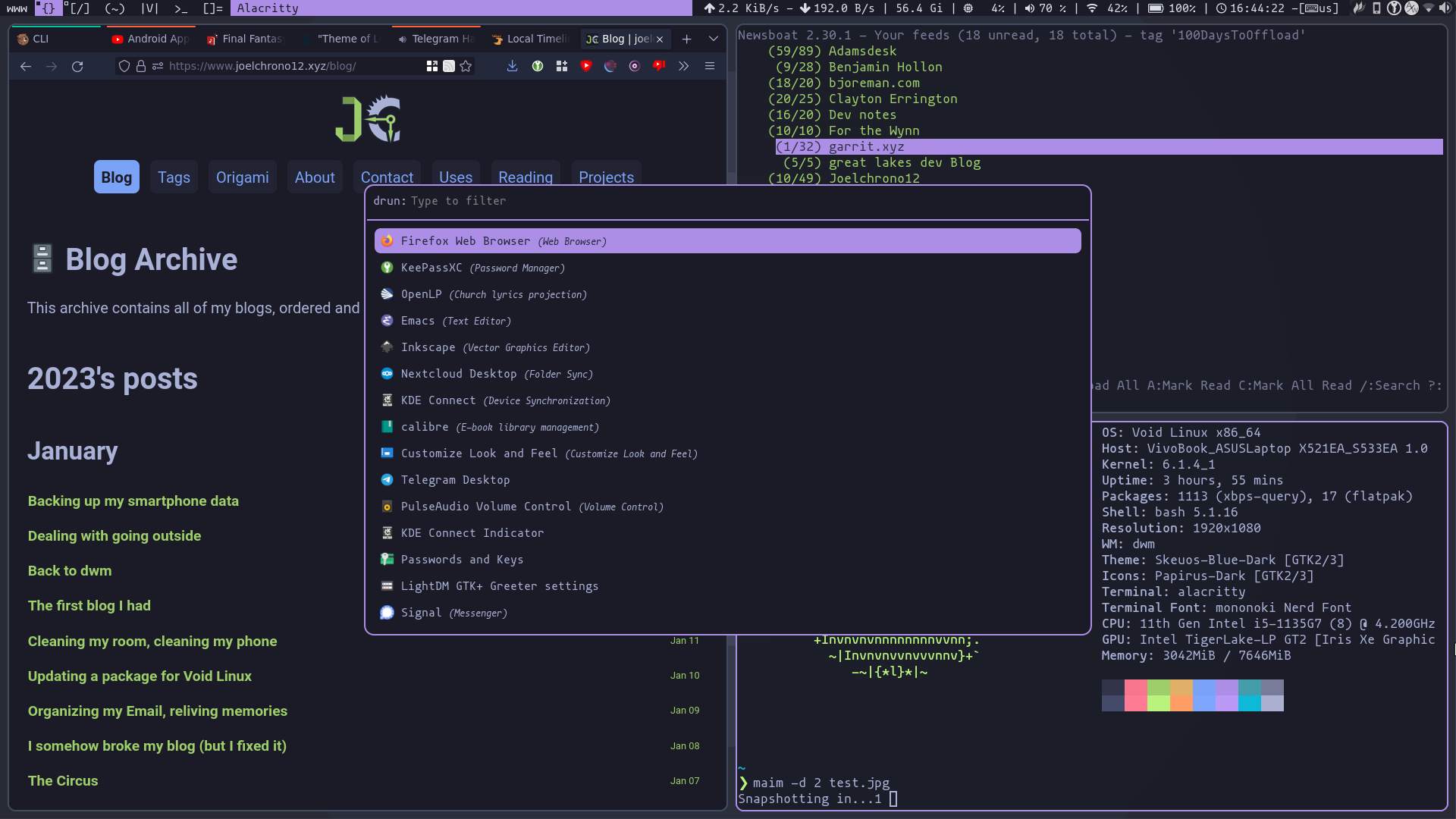1456x819 pixels.
Task: Click the Signal messenger icon in launcher
Action: point(387,613)
